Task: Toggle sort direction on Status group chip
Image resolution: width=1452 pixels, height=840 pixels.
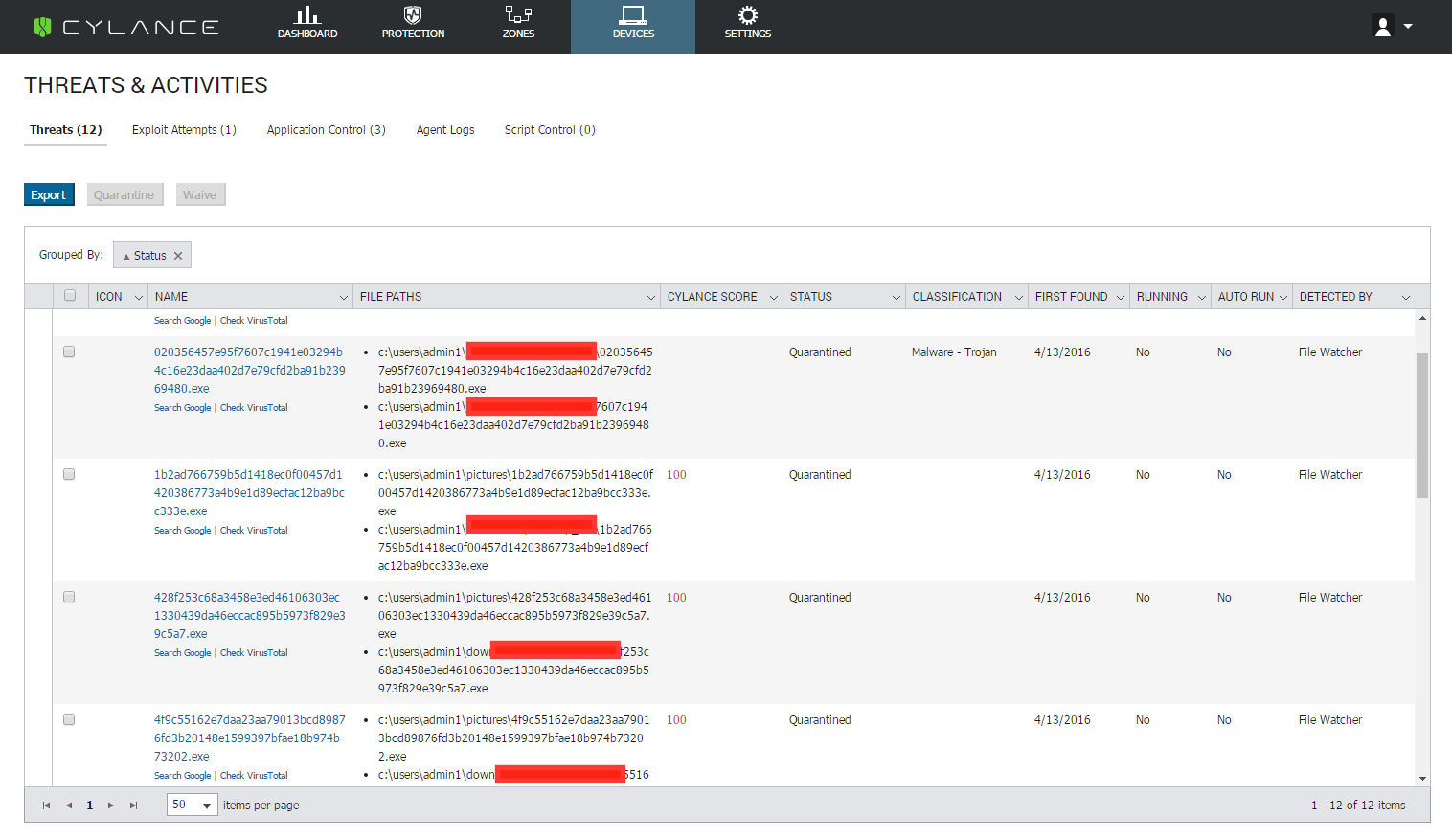Action: [144, 256]
